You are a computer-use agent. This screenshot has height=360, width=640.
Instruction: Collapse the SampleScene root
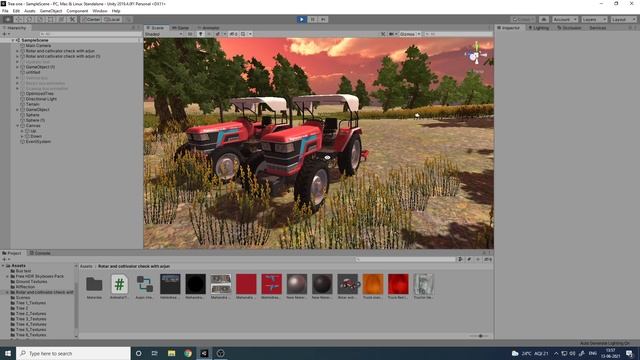(x=13, y=40)
